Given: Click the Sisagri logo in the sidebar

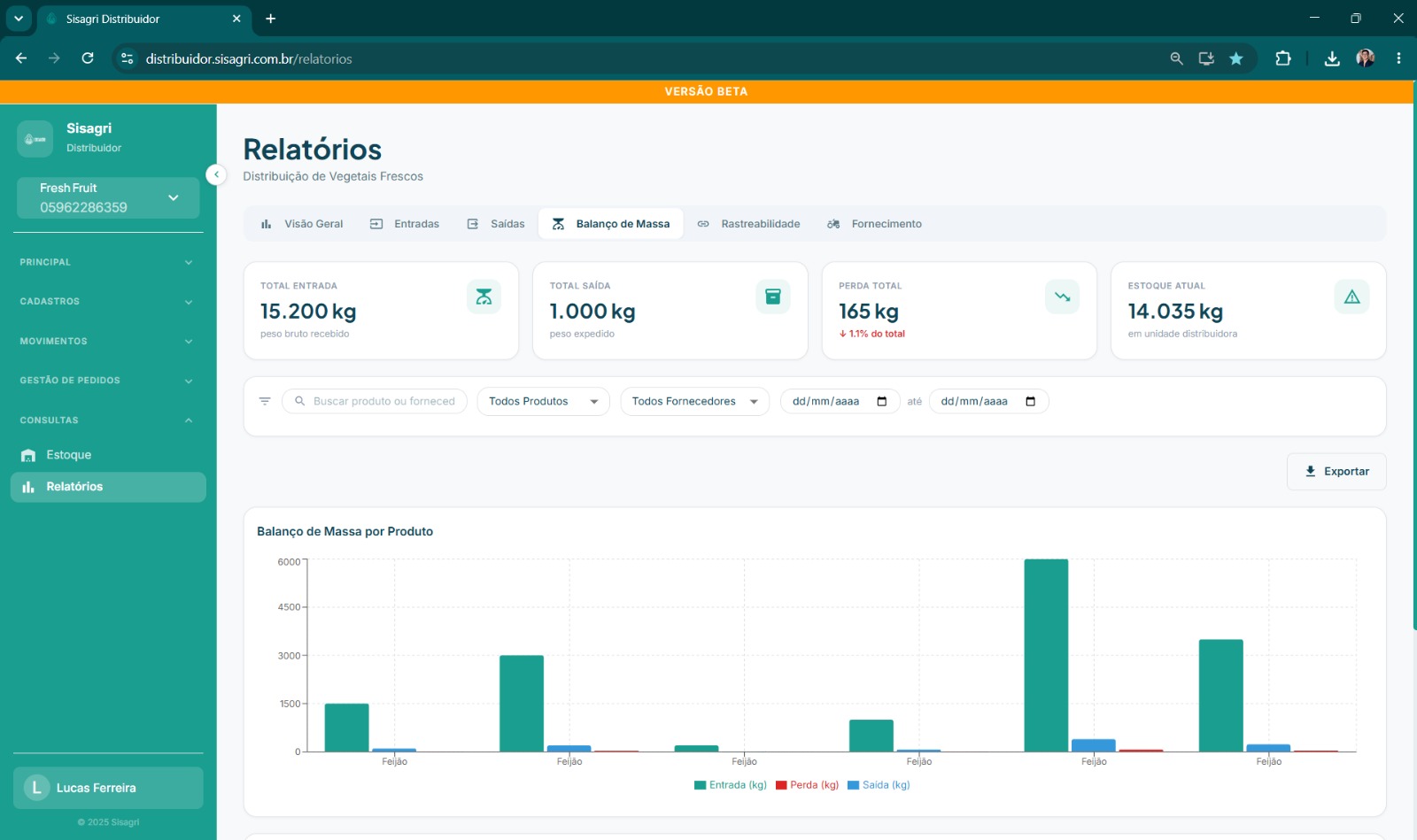Looking at the screenshot, I should point(35,139).
